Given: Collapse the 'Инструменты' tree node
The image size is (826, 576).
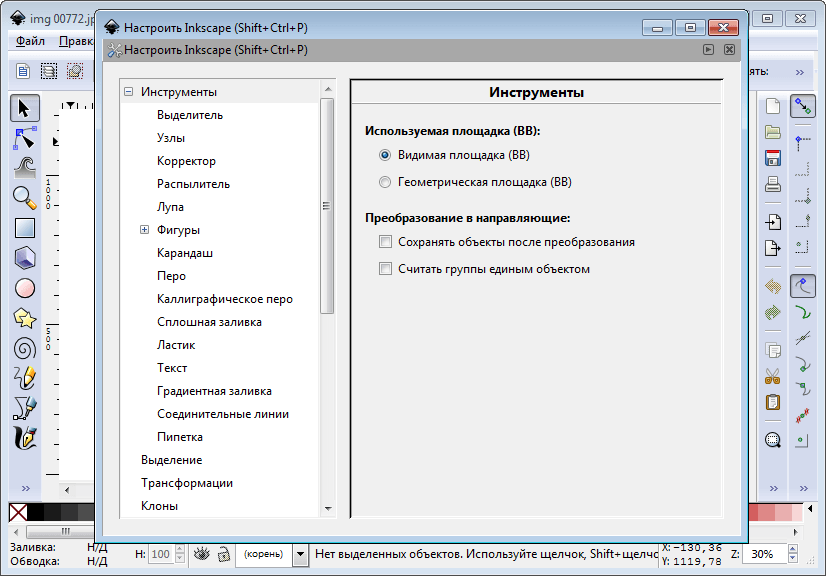Looking at the screenshot, I should point(129,92).
